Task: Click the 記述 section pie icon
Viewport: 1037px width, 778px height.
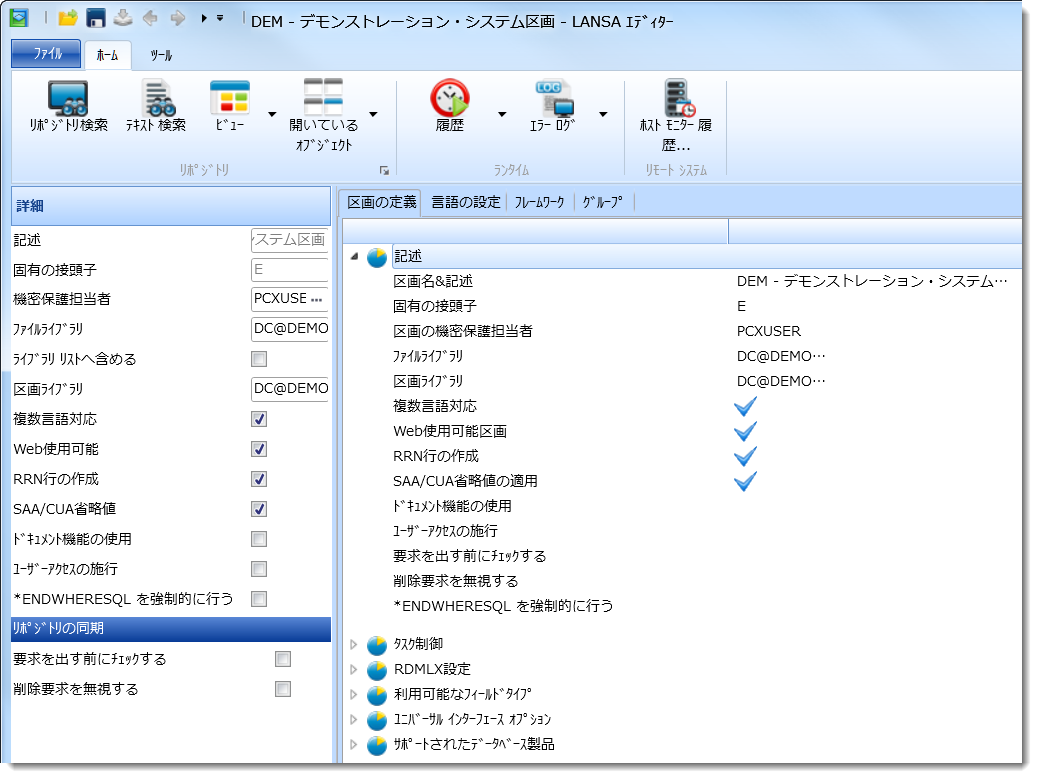Action: (x=377, y=257)
